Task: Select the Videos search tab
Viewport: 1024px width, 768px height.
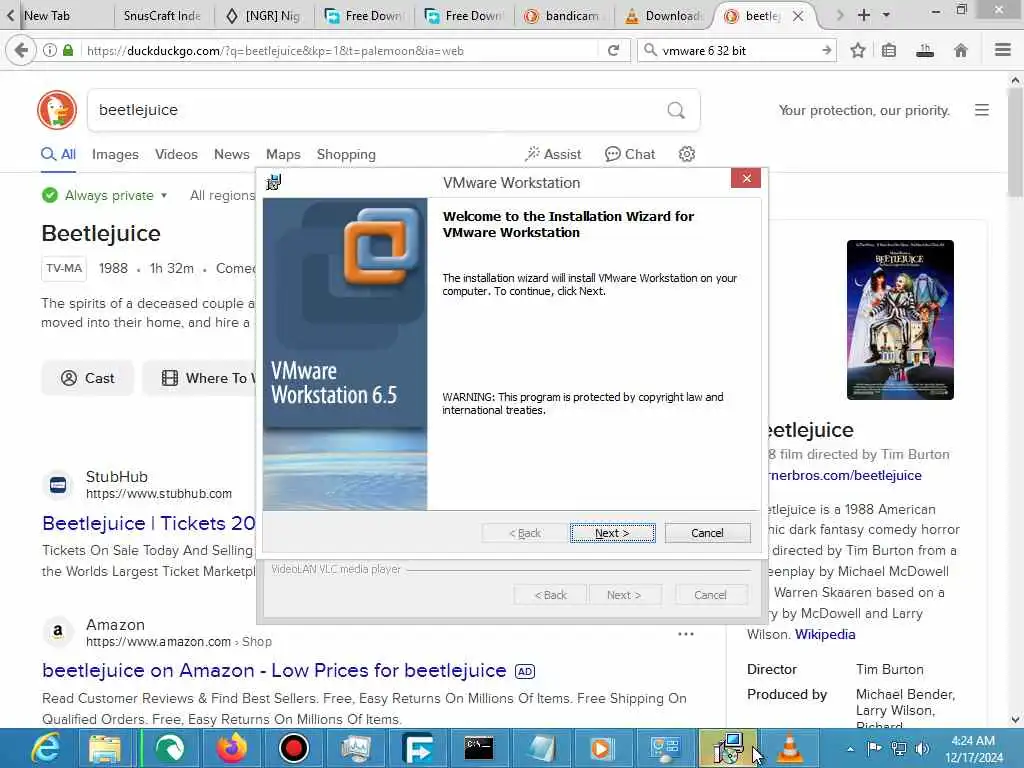Action: tap(176, 154)
